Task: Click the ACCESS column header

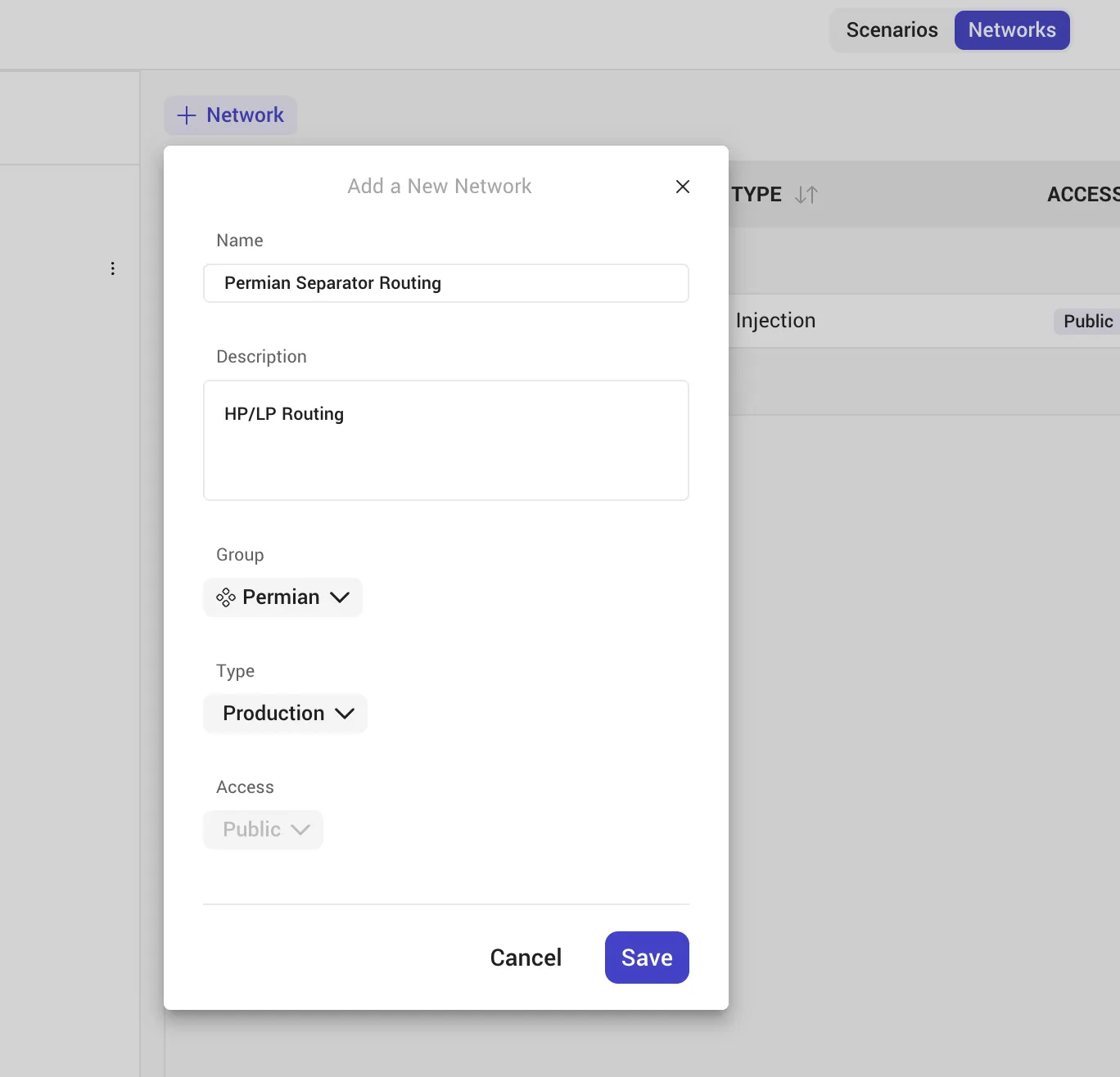Action: coord(1083,195)
